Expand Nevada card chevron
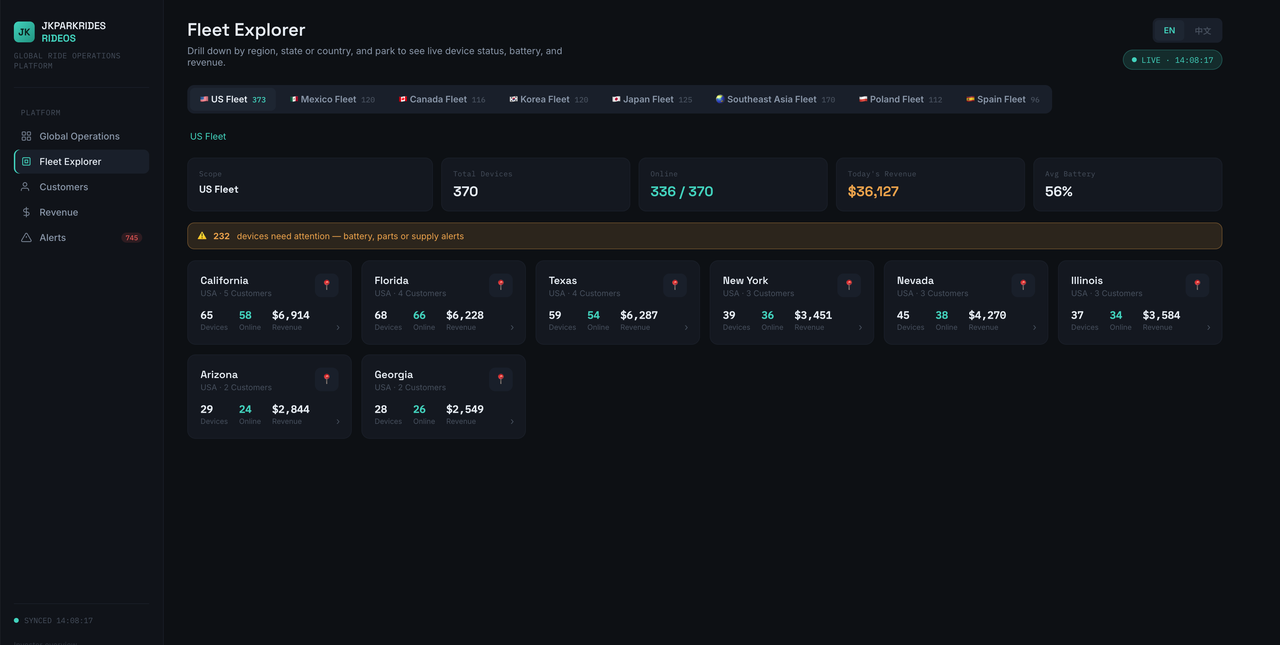 click(x=1034, y=328)
